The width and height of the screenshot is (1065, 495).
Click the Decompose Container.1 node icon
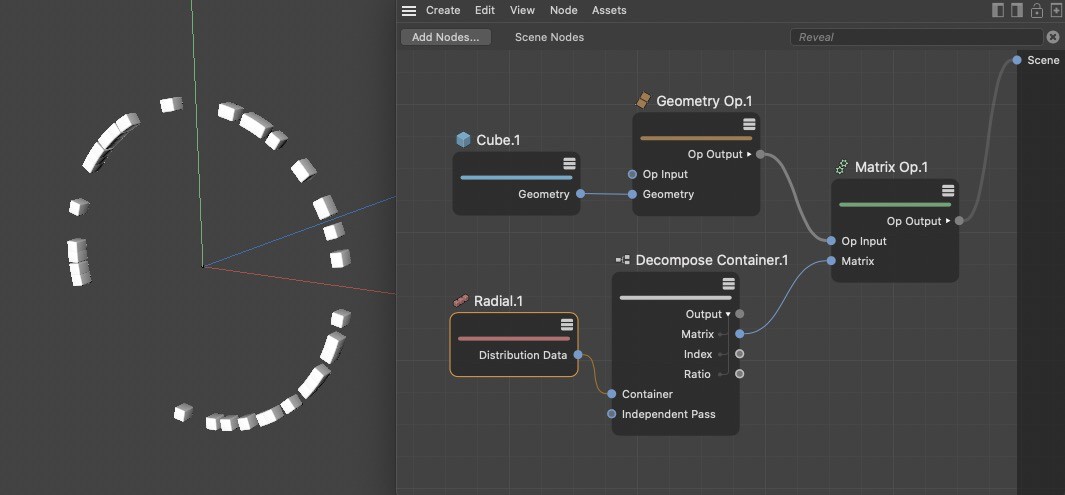click(x=622, y=260)
